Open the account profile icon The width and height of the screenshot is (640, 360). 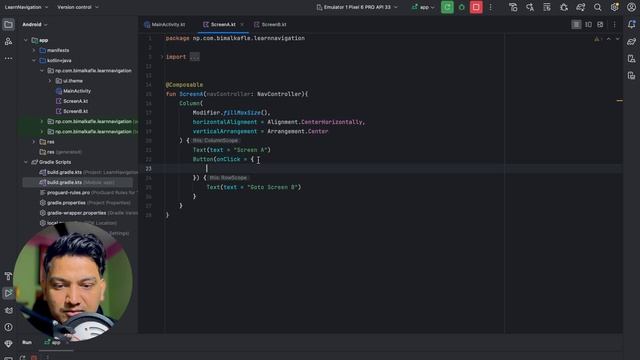(631, 7)
